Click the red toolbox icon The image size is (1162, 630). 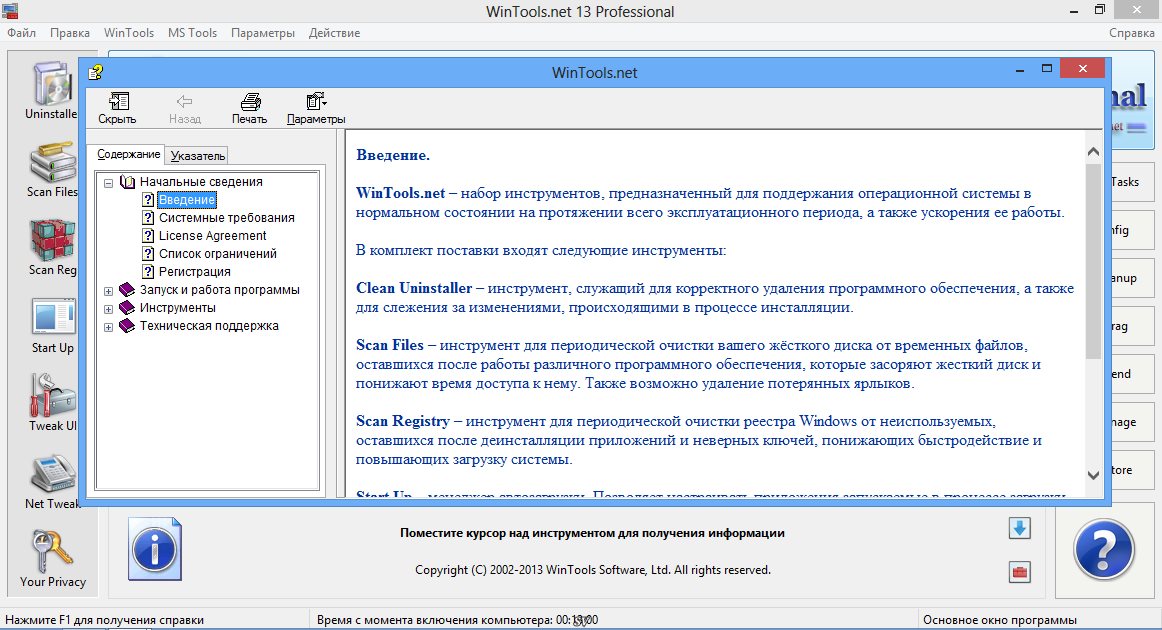coord(1019,572)
